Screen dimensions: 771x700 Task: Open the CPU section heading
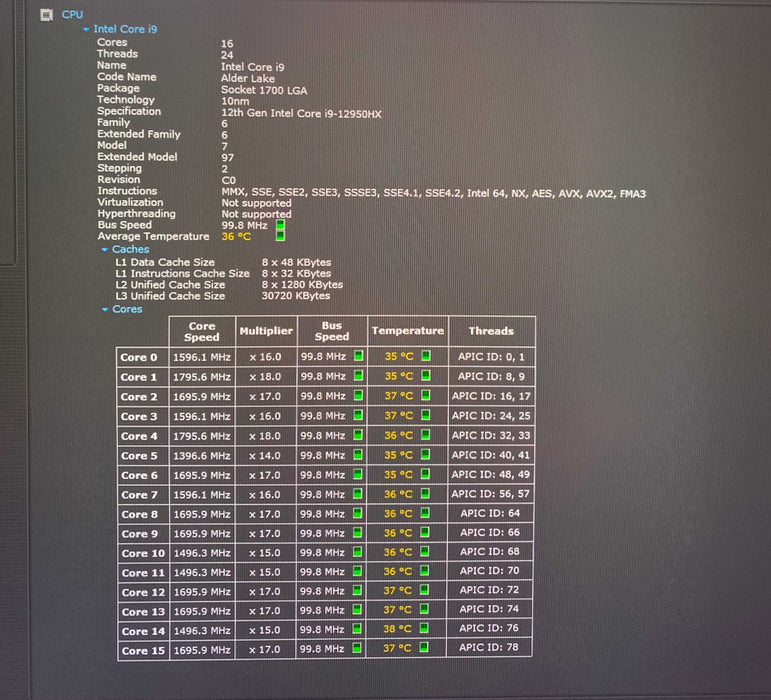click(72, 15)
